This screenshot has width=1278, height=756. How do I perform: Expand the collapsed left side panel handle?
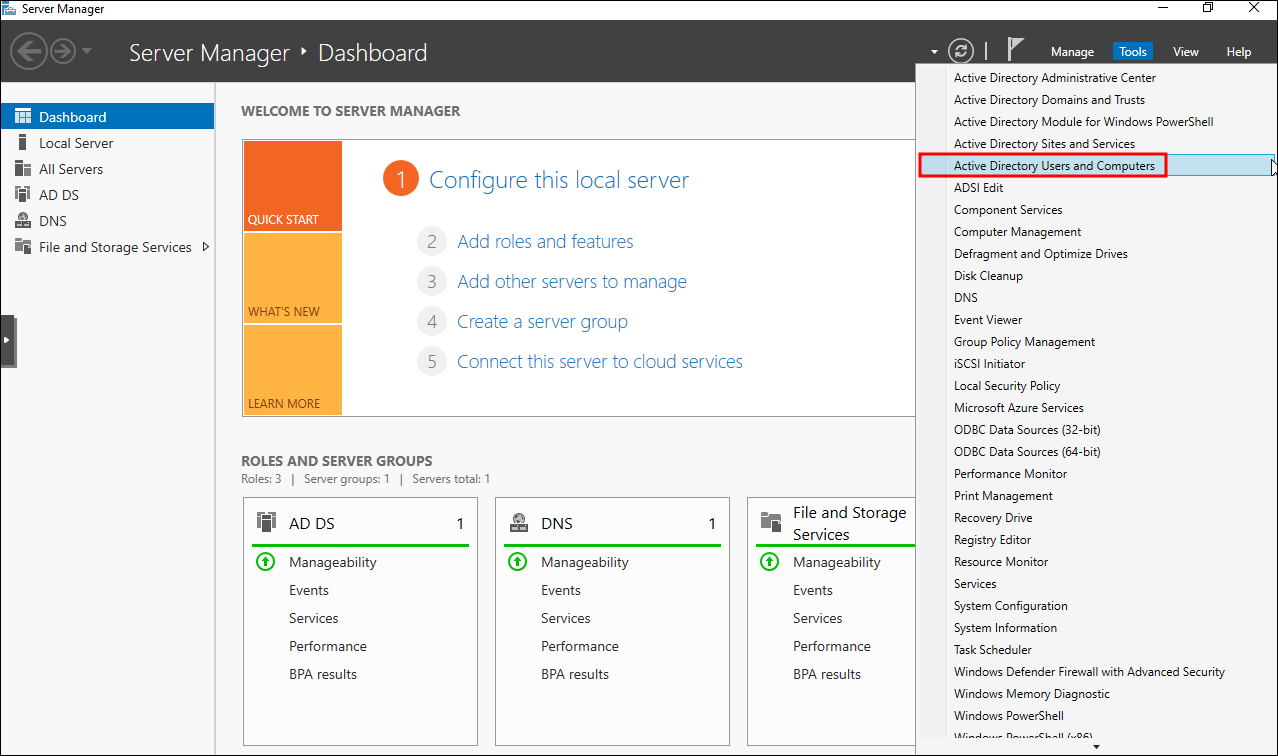click(x=7, y=341)
